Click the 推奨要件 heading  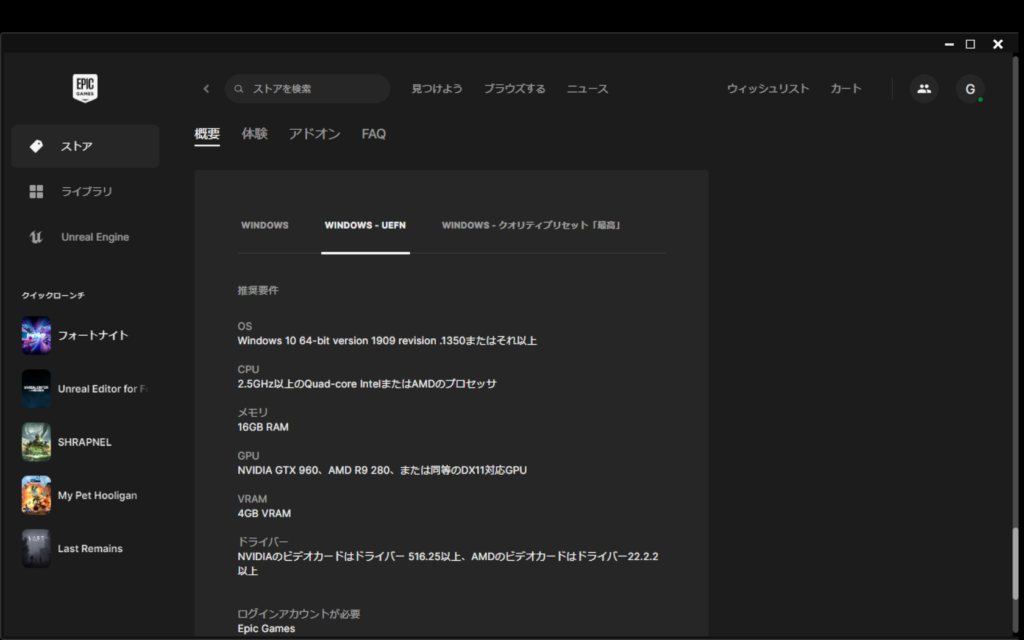(258, 291)
